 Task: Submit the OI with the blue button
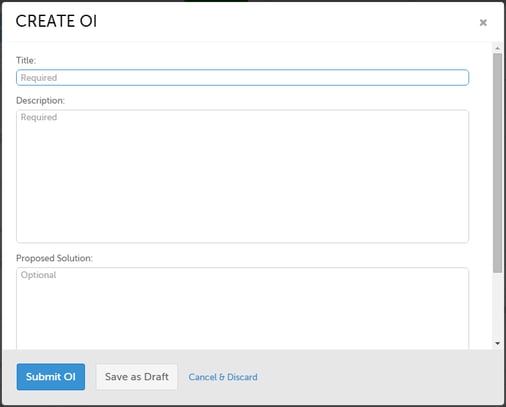click(x=51, y=377)
